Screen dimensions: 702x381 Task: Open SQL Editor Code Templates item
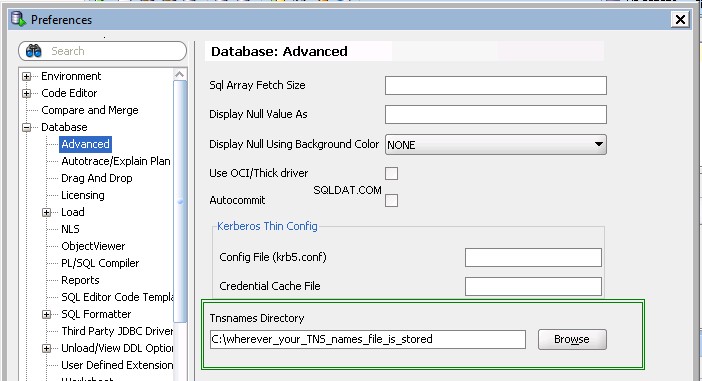coord(117,297)
